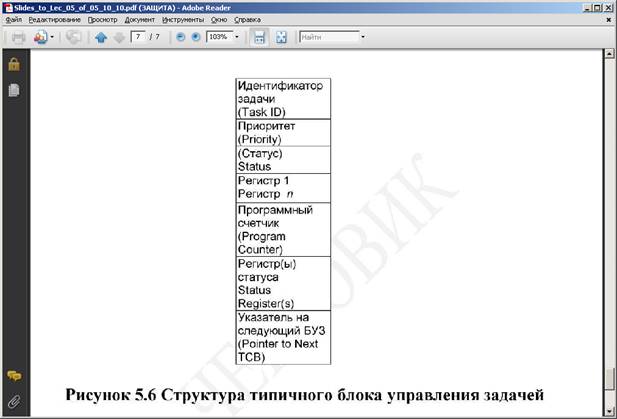Click the 'Программный' text
The image size is (617, 419).
(x=275, y=210)
